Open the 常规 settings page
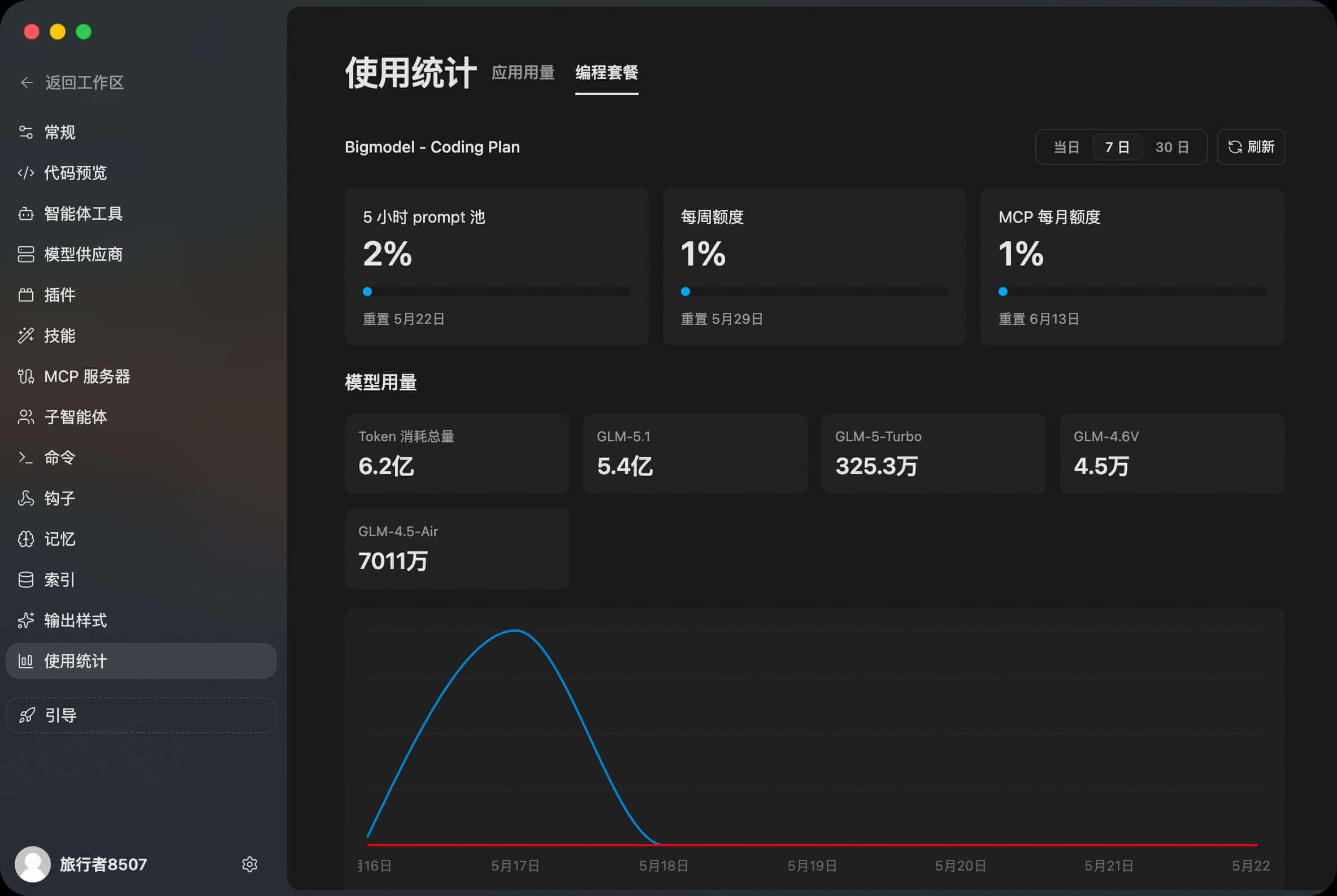 (x=141, y=133)
